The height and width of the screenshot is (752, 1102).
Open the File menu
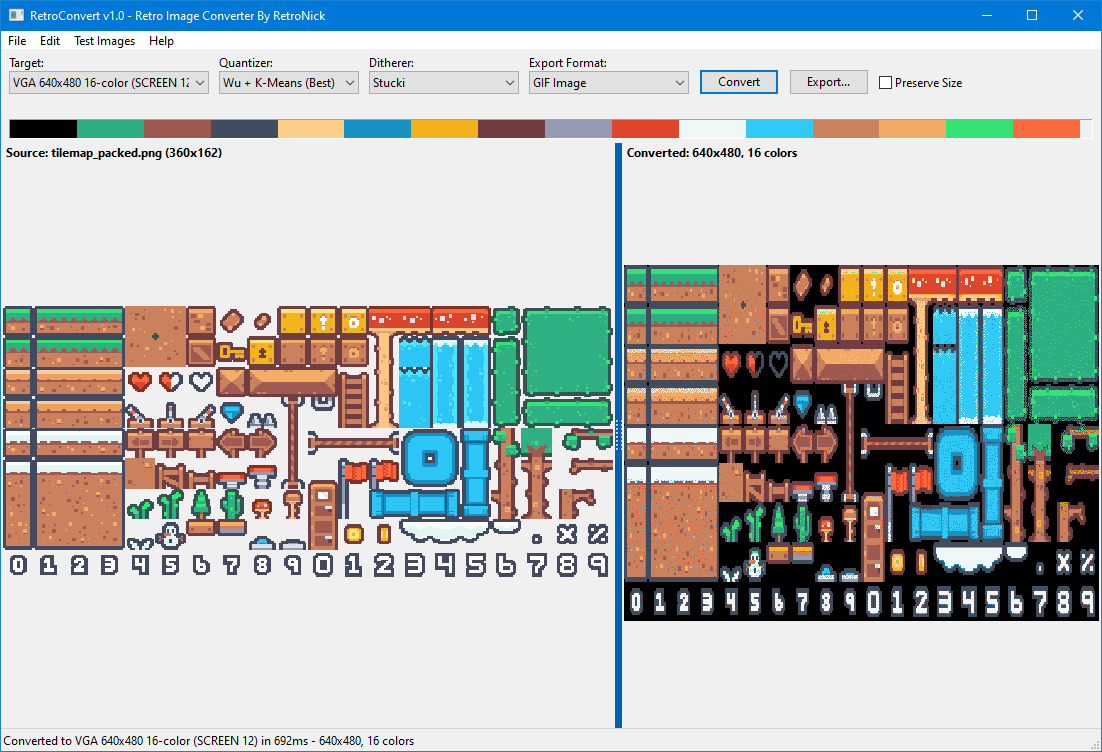click(17, 41)
